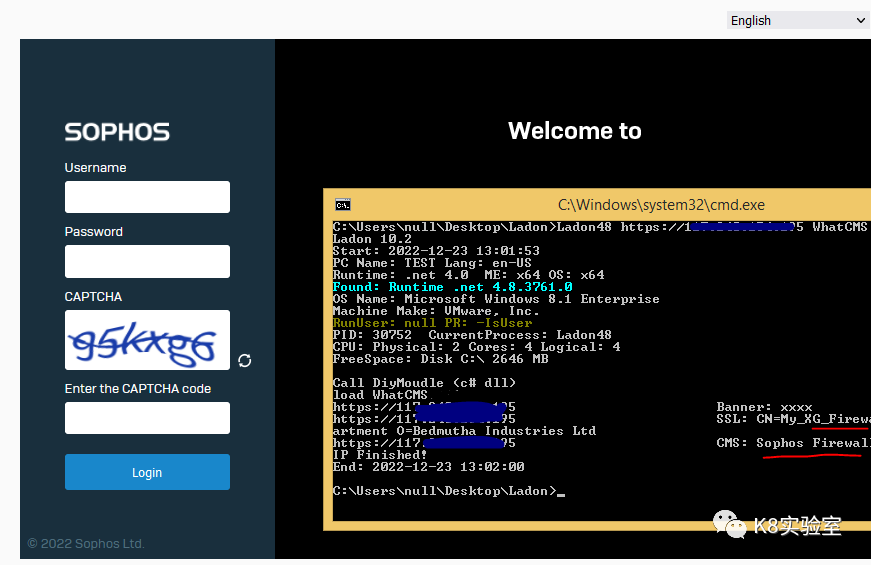Click the 'PID: 30752 CurrentProcess: Ladon48' line
Viewport: 871px width, 565px height.
pos(472,335)
